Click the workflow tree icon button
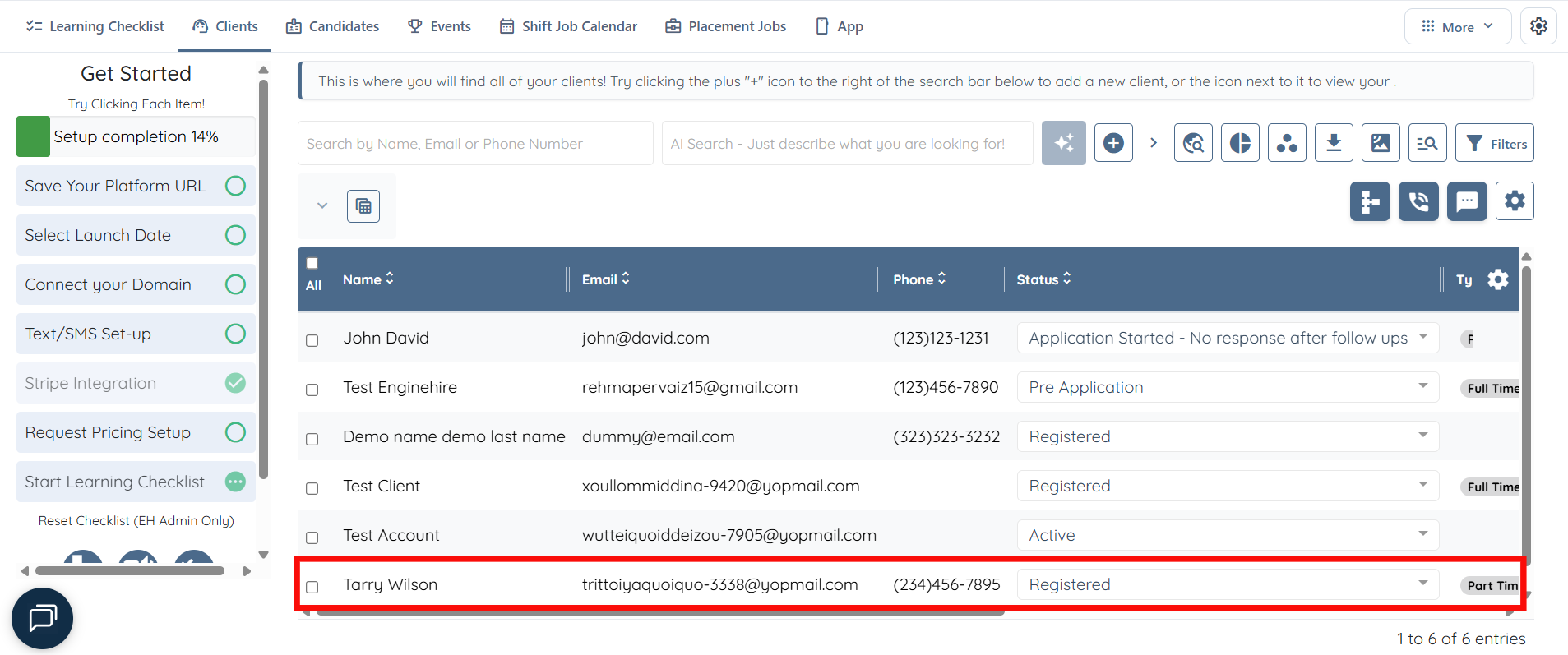Screen dimensions: 1568x655 coord(1370,201)
